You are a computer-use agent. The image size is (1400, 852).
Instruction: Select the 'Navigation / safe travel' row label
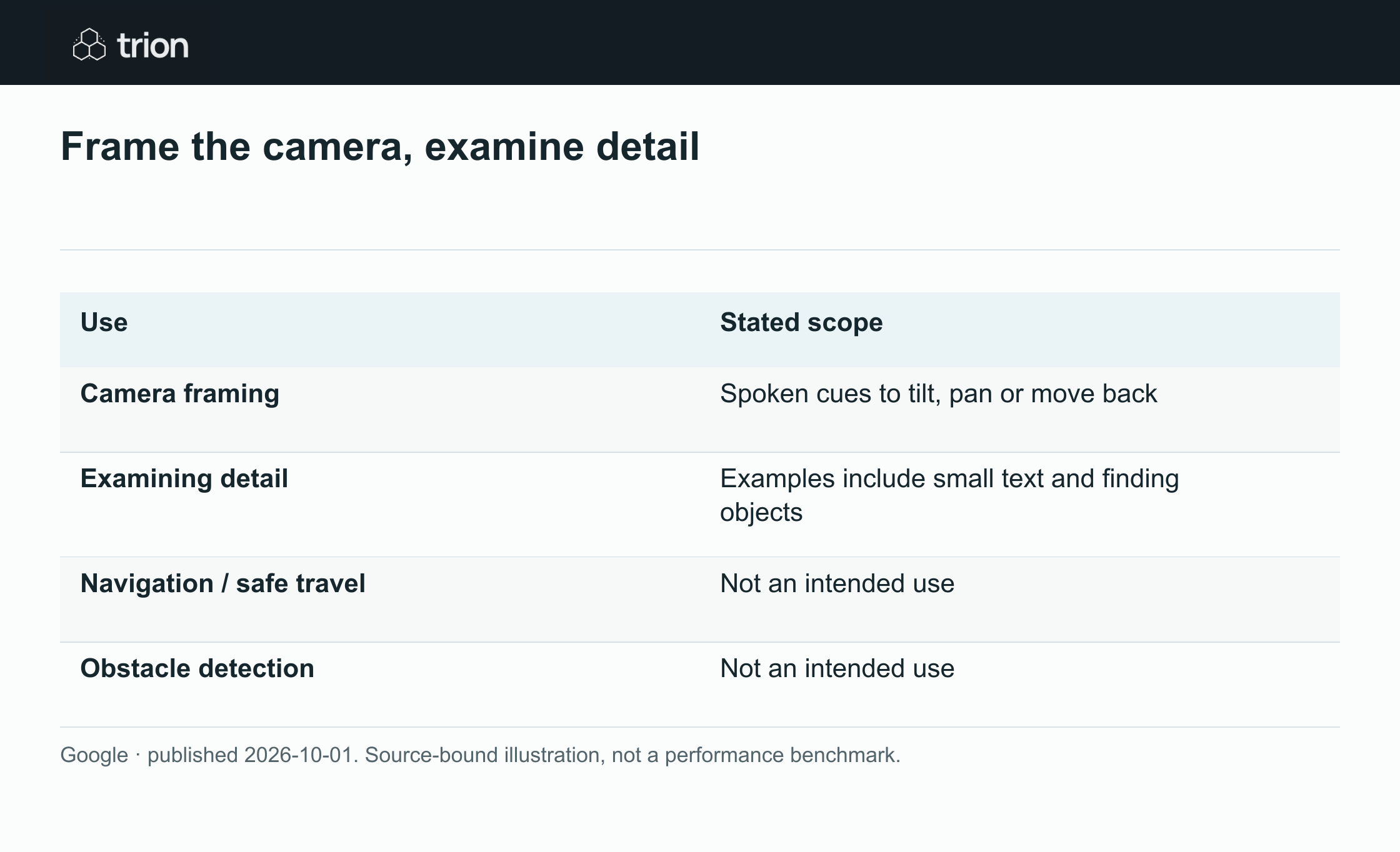click(223, 583)
